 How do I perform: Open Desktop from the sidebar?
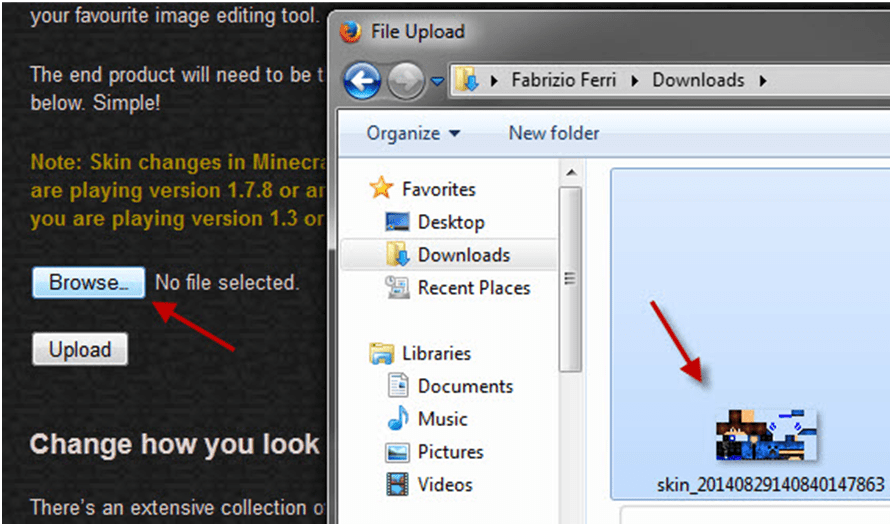(x=451, y=222)
